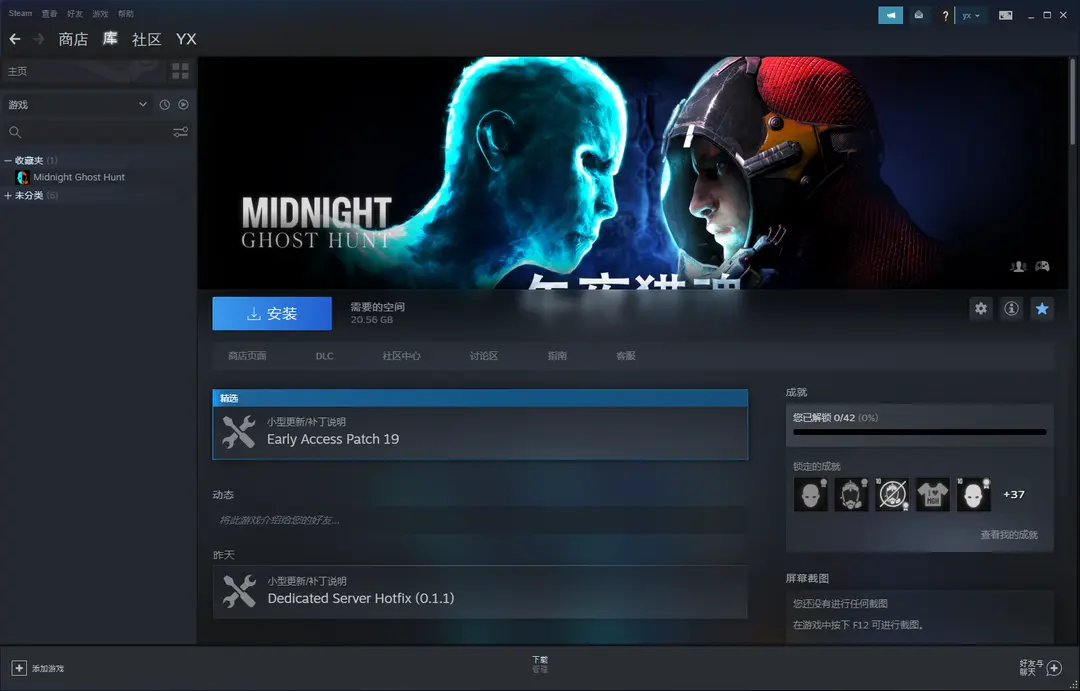1080x691 pixels.
Task: Open the 帮助 menu
Action: tap(125, 13)
